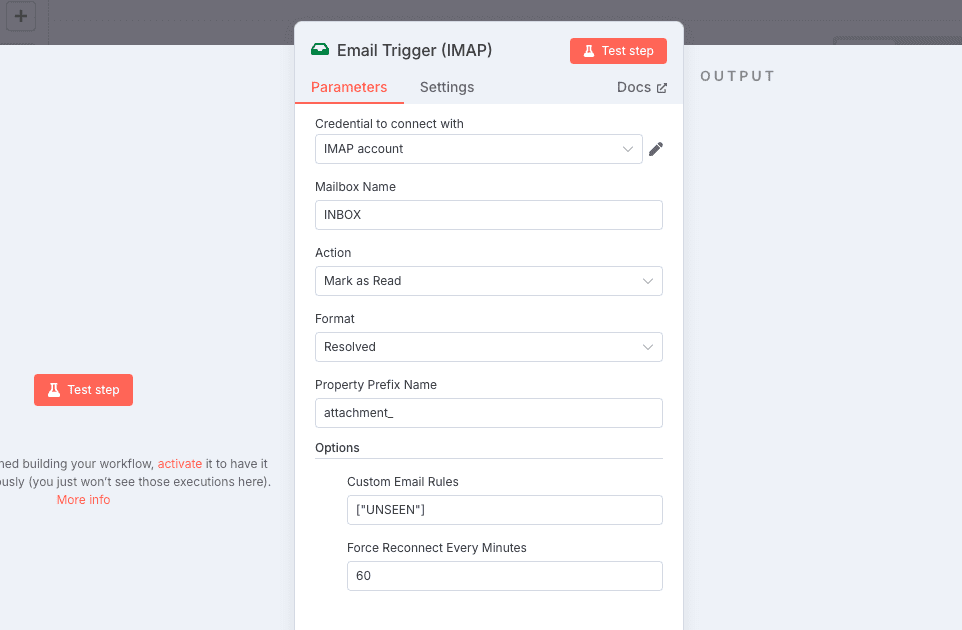The height and width of the screenshot is (630, 962).
Task: Click the plus icon in top-left corner
Action: pos(20,17)
